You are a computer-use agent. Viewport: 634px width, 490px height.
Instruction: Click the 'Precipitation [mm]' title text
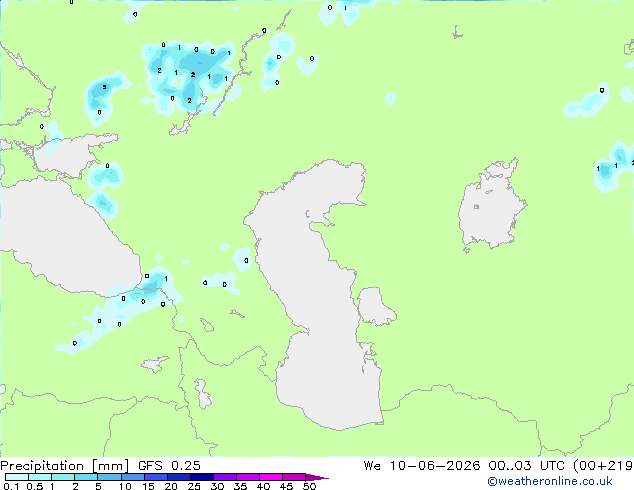pos(65,466)
